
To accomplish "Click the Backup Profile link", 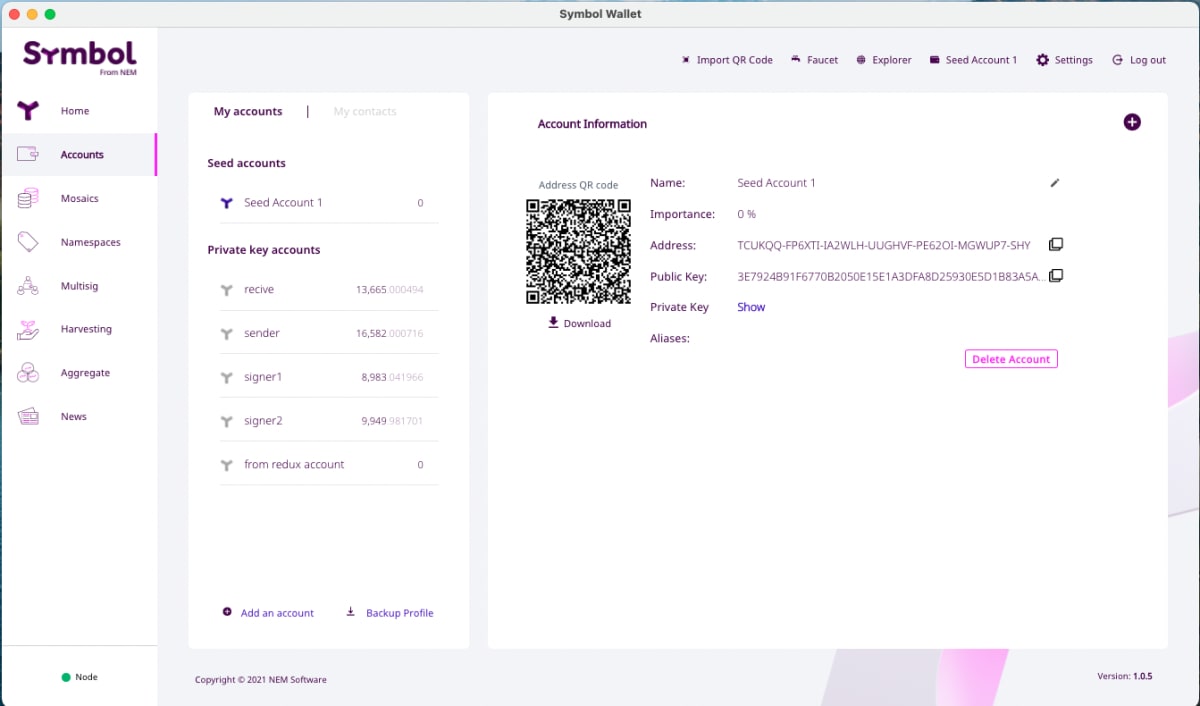I will (x=400, y=613).
